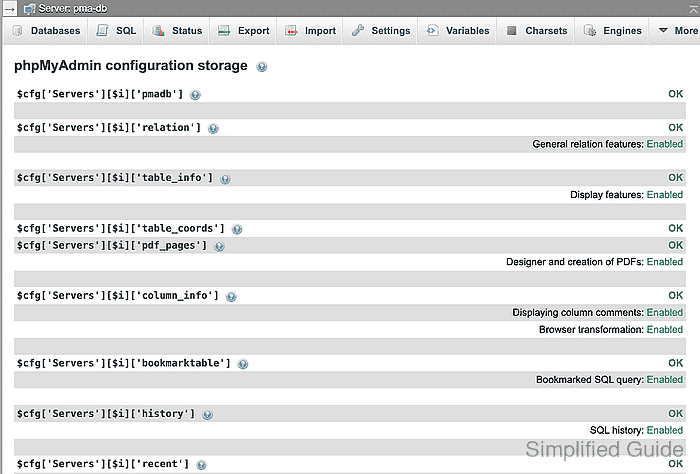Click the SQL tab icon
The image size is (700, 474).
coord(102,30)
